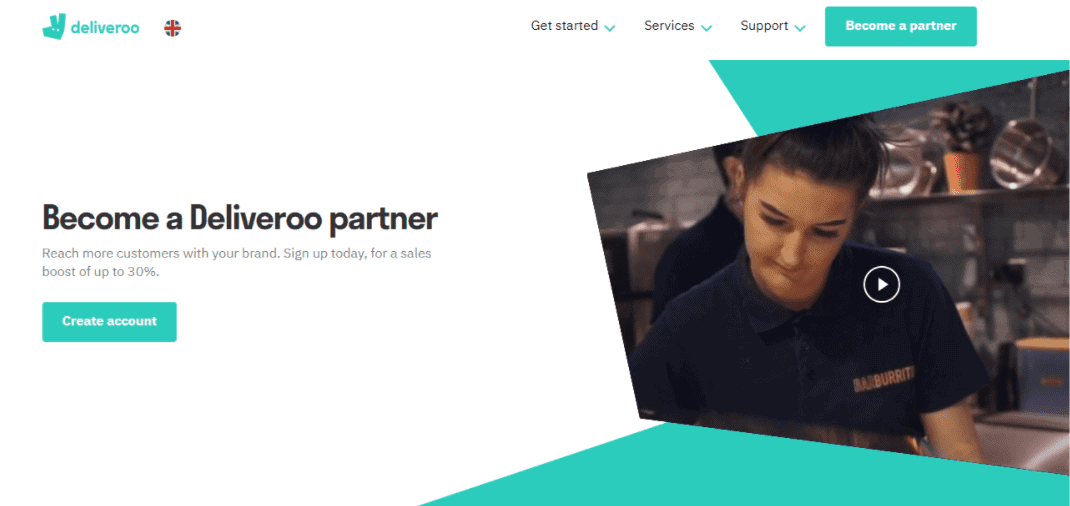Click the deliveroo wordmark text in header

(x=103, y=28)
